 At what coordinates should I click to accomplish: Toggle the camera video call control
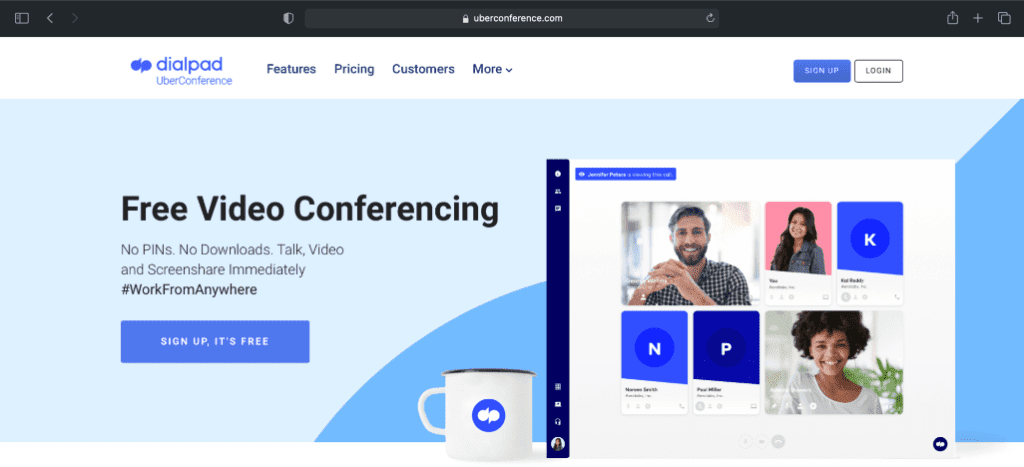pos(761,442)
